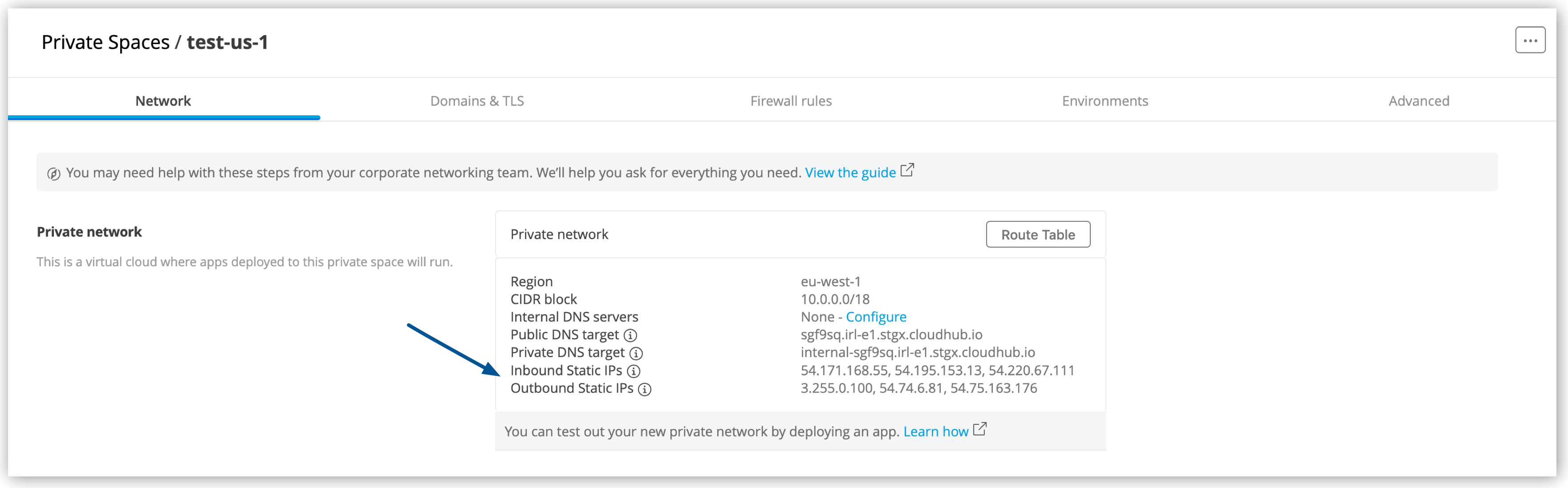Open the Private DNS target info tooltip
Image resolution: width=1568 pixels, height=488 pixels.
637,353
